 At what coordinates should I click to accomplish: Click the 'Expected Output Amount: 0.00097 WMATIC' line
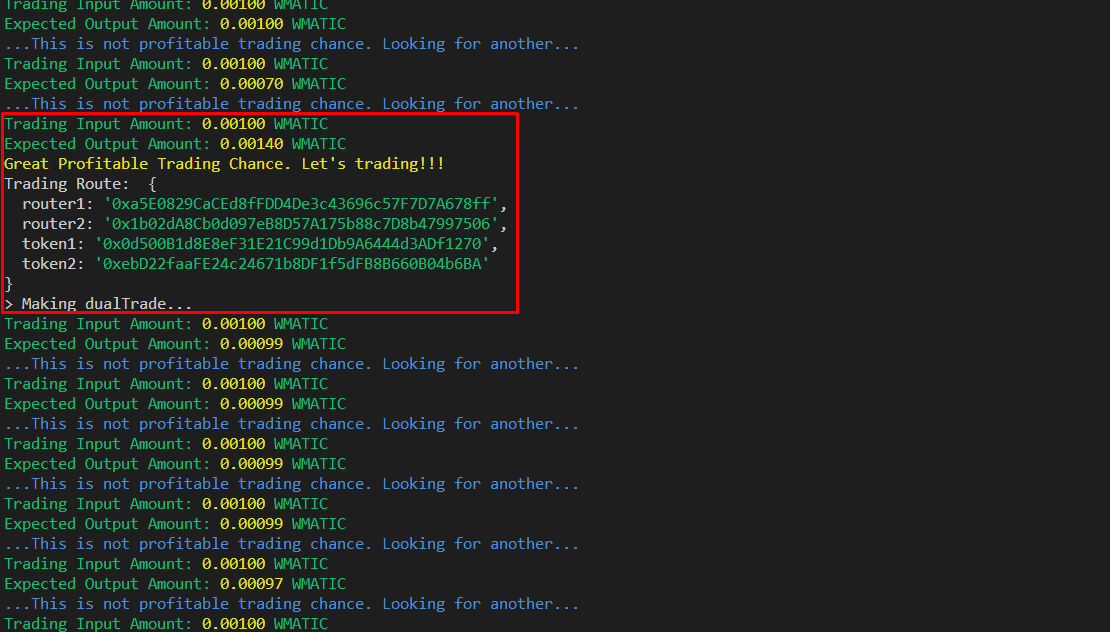point(175,584)
